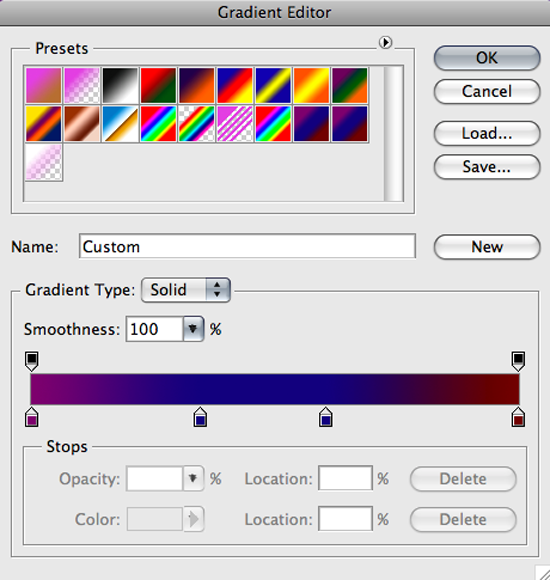Select the second navy blue color stop
Image resolution: width=550 pixels, height=580 pixels.
tap(325, 417)
